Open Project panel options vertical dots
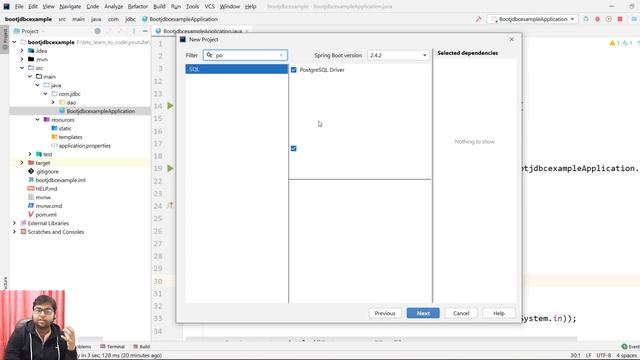Image resolution: width=640 pixels, height=360 pixels. click(133, 31)
